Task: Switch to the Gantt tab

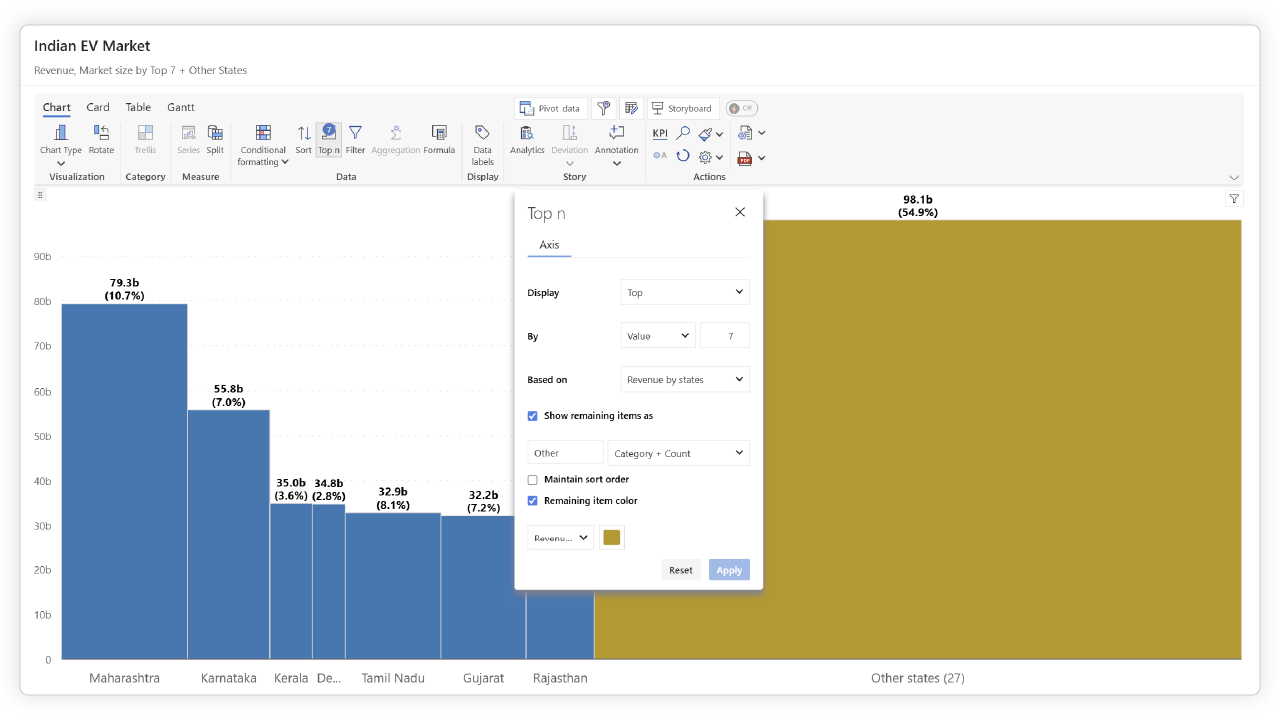Action: click(x=181, y=107)
